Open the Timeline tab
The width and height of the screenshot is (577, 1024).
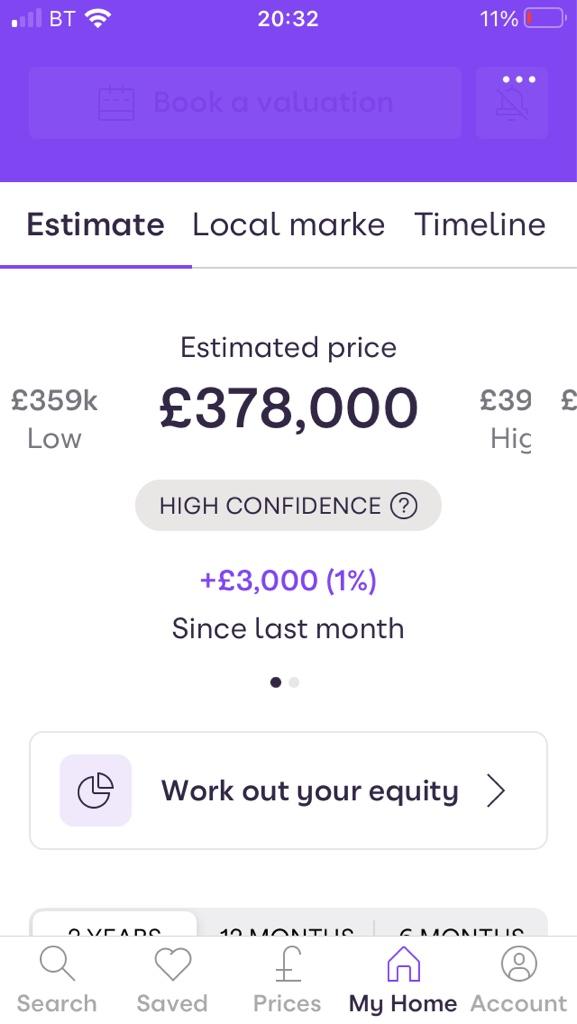(480, 225)
